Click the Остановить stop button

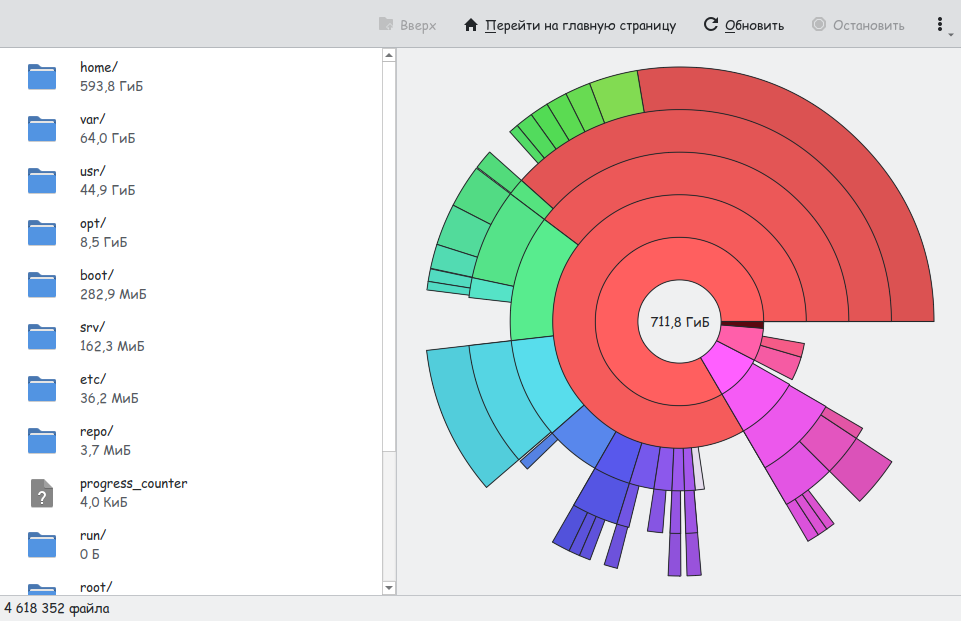(x=858, y=25)
